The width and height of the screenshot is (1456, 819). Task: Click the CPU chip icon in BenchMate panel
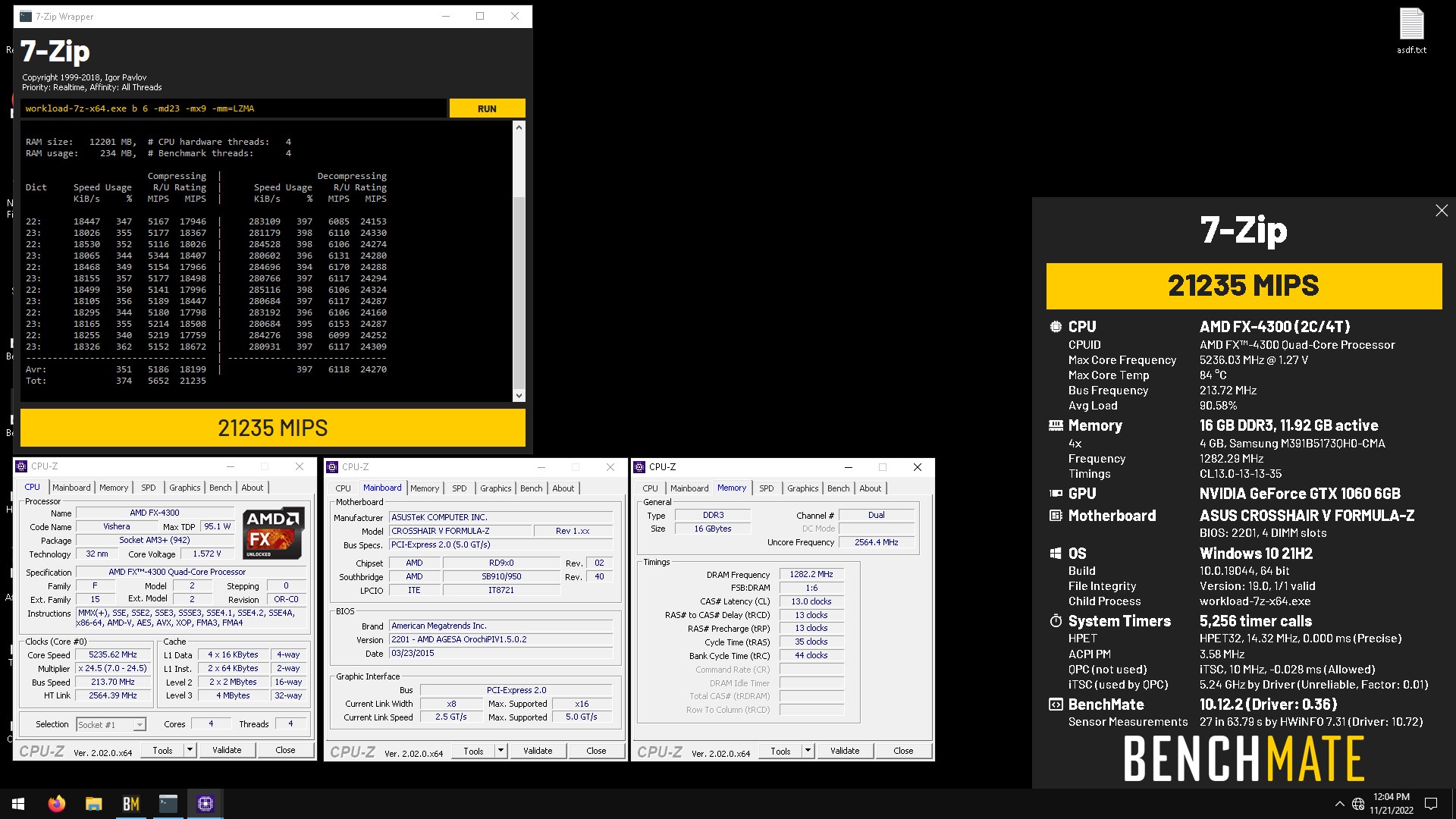click(1056, 327)
